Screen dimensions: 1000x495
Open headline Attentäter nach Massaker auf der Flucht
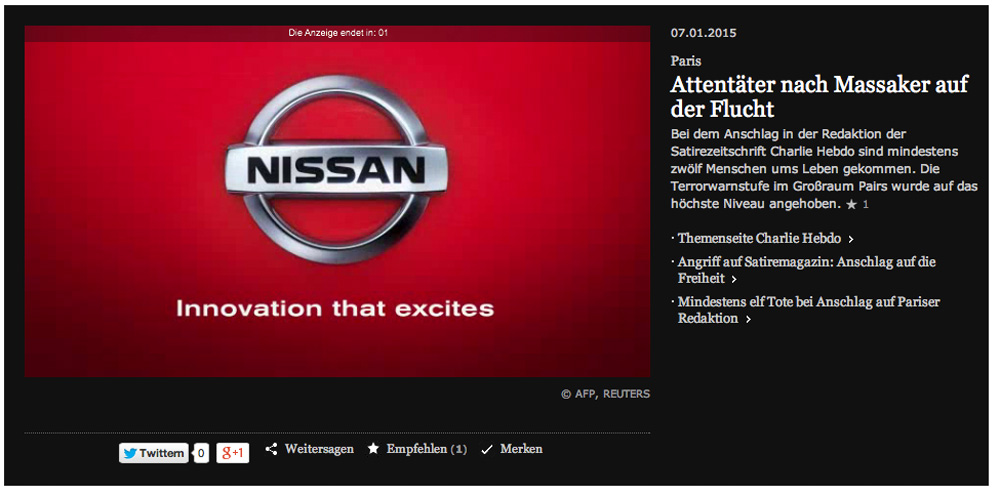click(x=819, y=96)
